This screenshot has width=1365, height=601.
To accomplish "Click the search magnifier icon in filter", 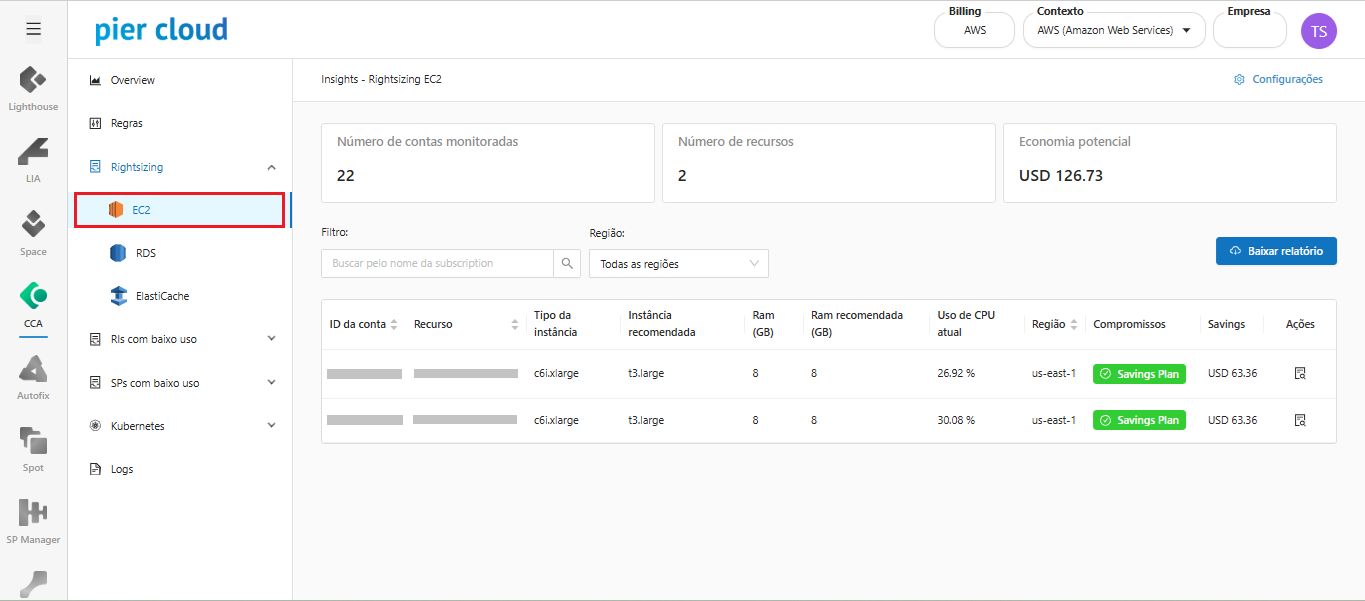I will pos(567,263).
